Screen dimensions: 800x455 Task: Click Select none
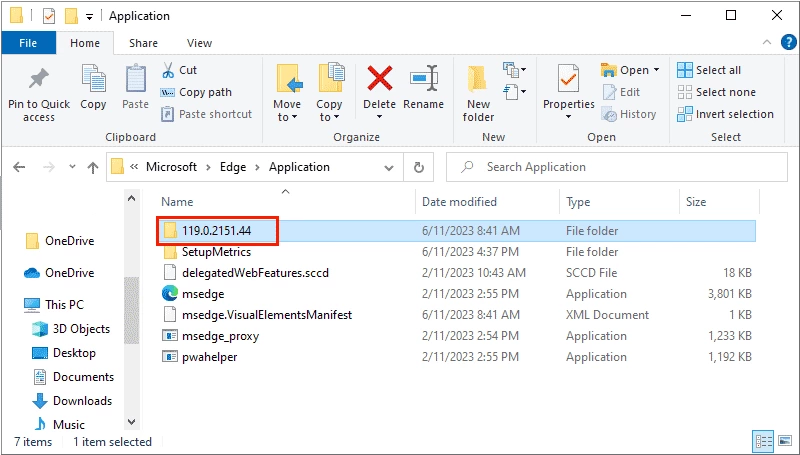point(716,92)
